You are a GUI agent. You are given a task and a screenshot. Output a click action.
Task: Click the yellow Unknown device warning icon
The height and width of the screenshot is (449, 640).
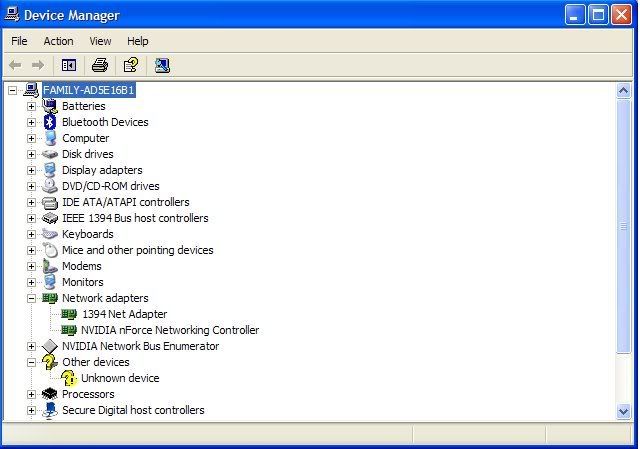point(69,378)
